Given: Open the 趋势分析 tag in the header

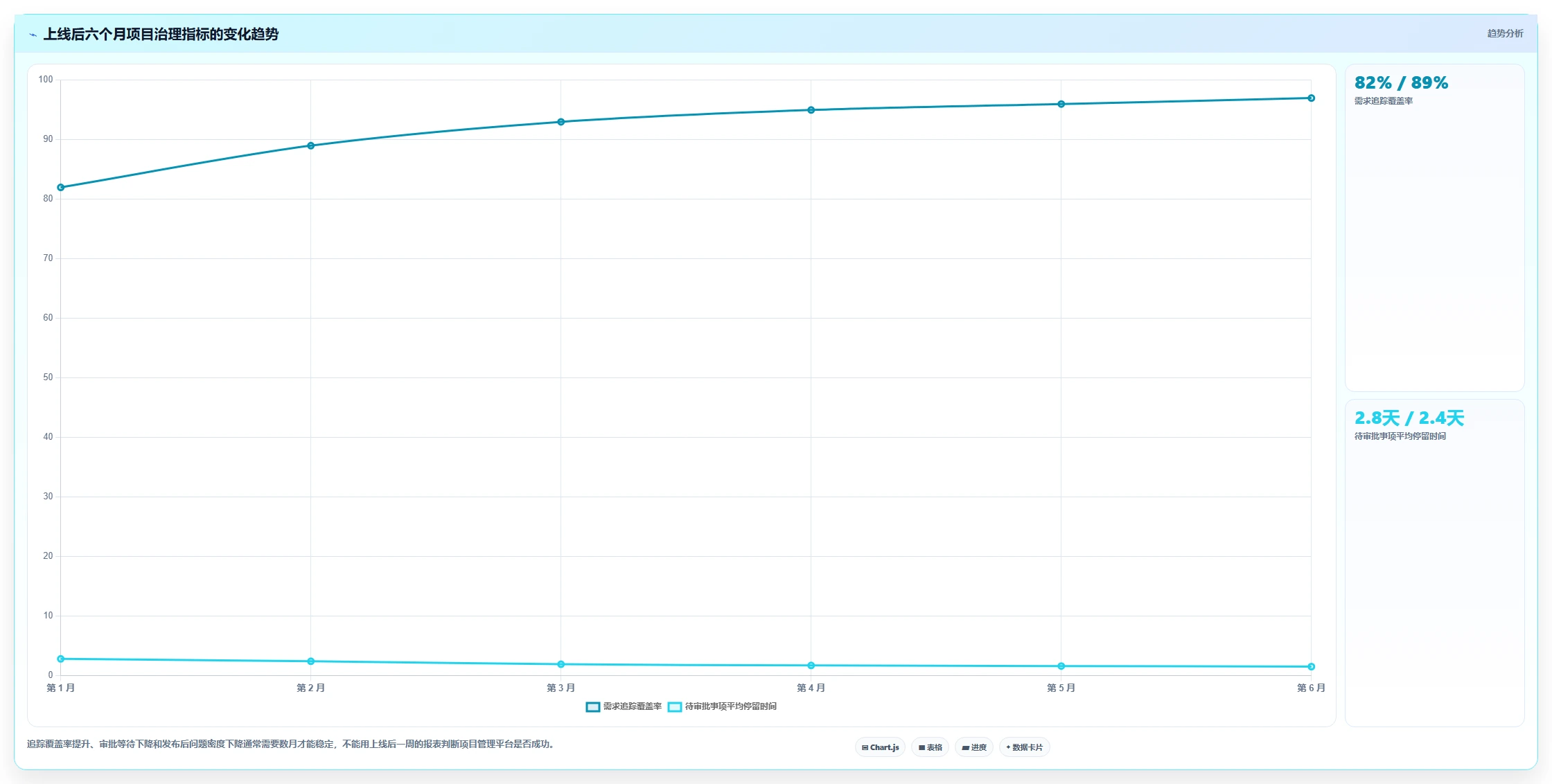Looking at the screenshot, I should (1505, 33).
